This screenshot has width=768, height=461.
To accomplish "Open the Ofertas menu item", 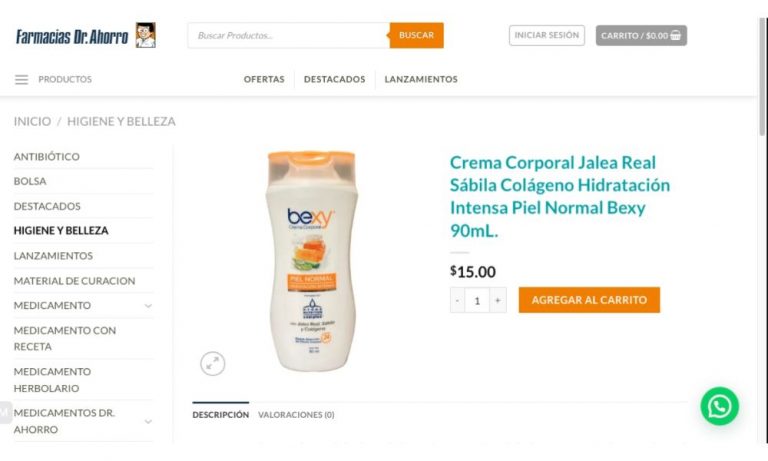I will (264, 79).
